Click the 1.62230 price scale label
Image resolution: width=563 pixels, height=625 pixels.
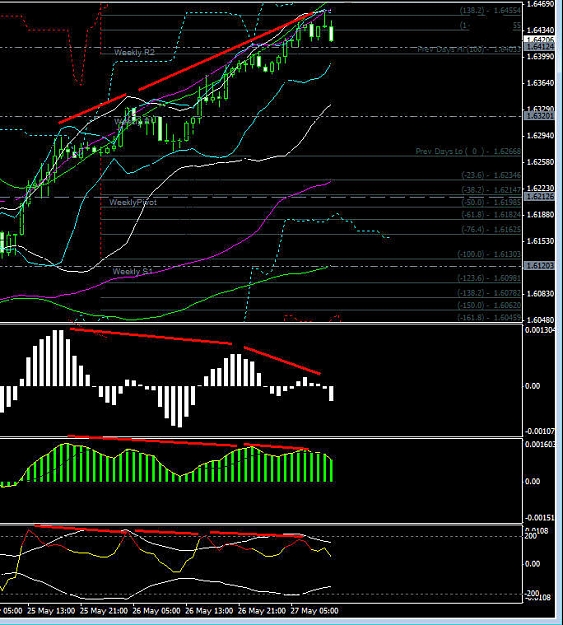(541, 188)
